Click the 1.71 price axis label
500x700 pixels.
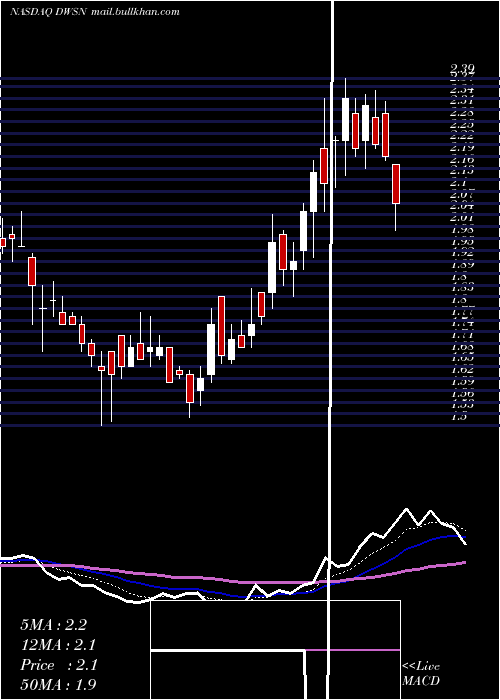(462, 334)
